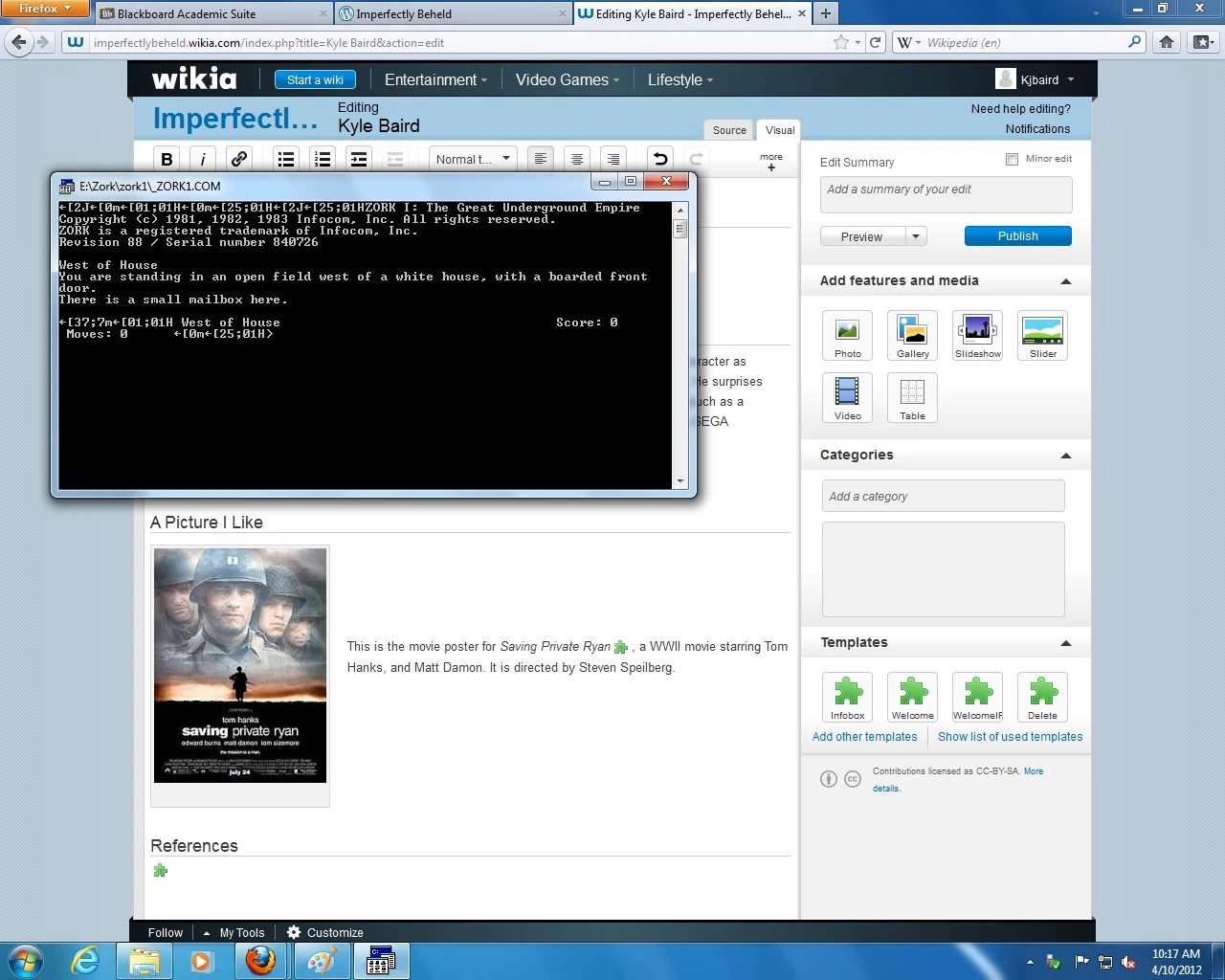The width and height of the screenshot is (1225, 980).
Task: Open the paragraph format dropdown
Action: click(473, 159)
